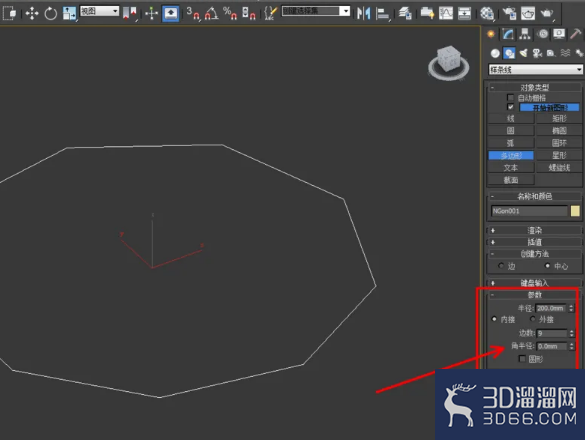585x440 pixels.
Task: Uncheck the start new shape checkbox
Action: [x=510, y=107]
